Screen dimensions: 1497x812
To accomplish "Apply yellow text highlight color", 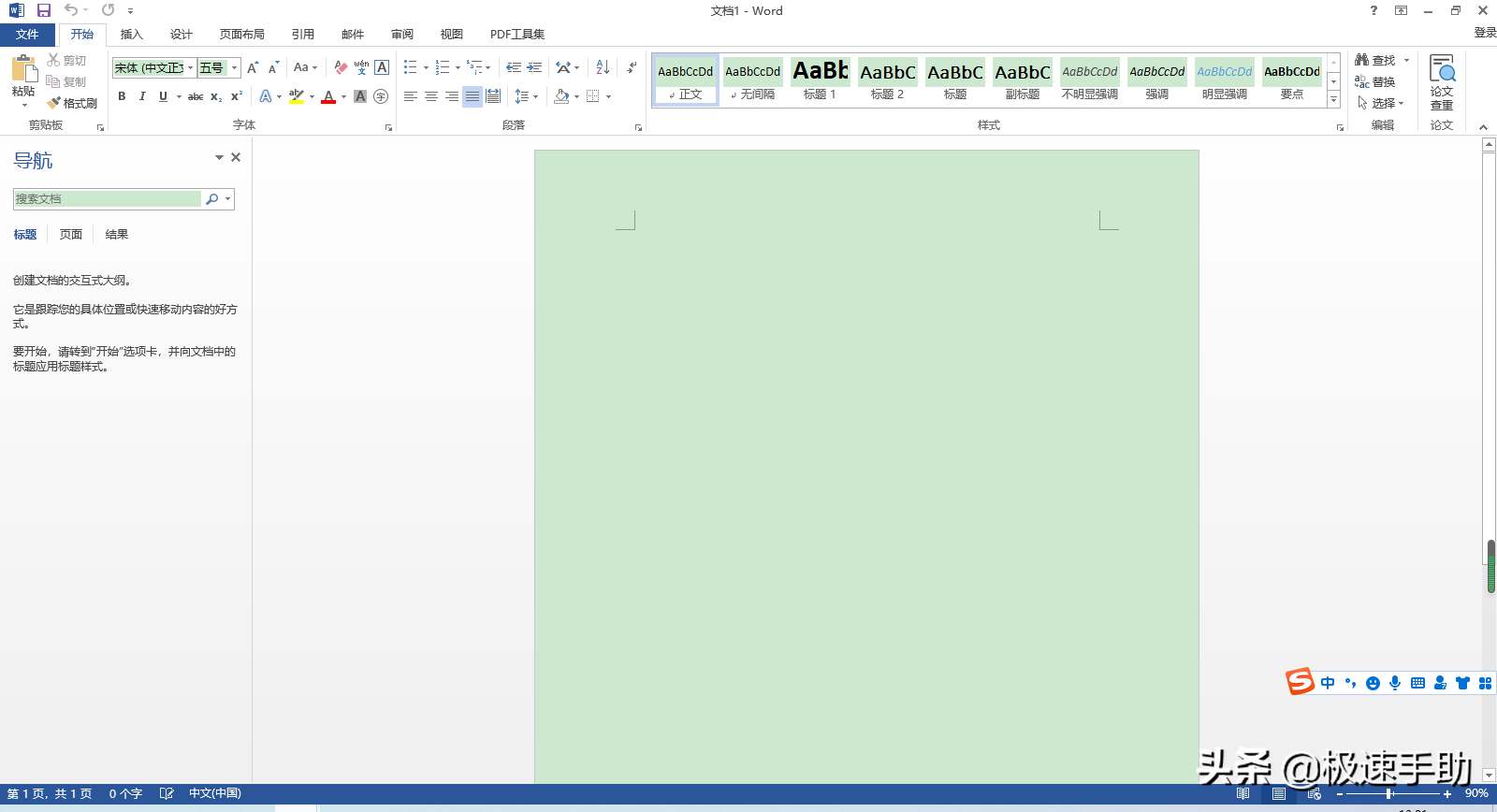I will point(297,96).
